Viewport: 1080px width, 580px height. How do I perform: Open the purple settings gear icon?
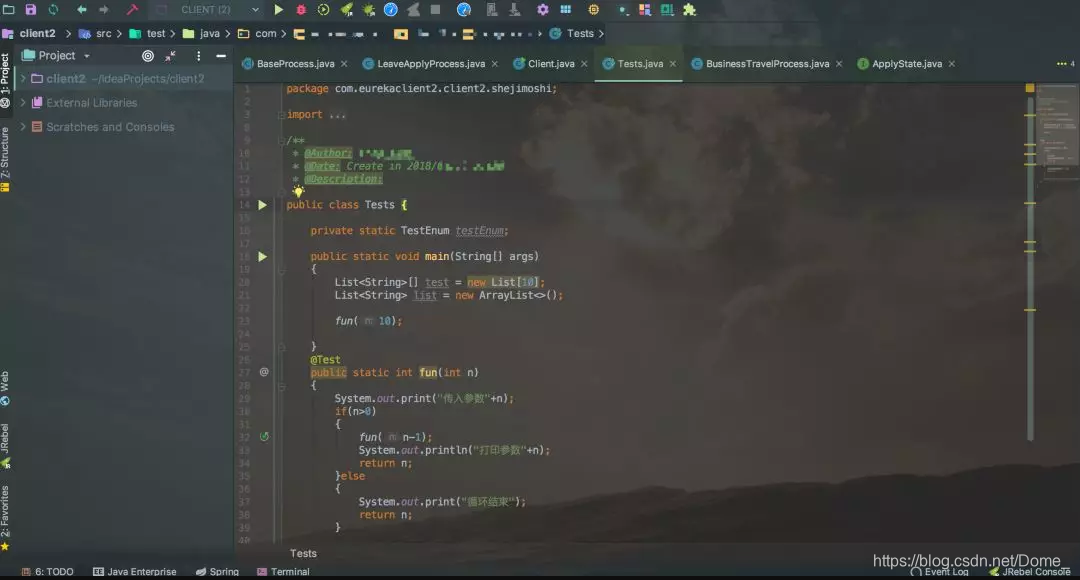click(543, 10)
